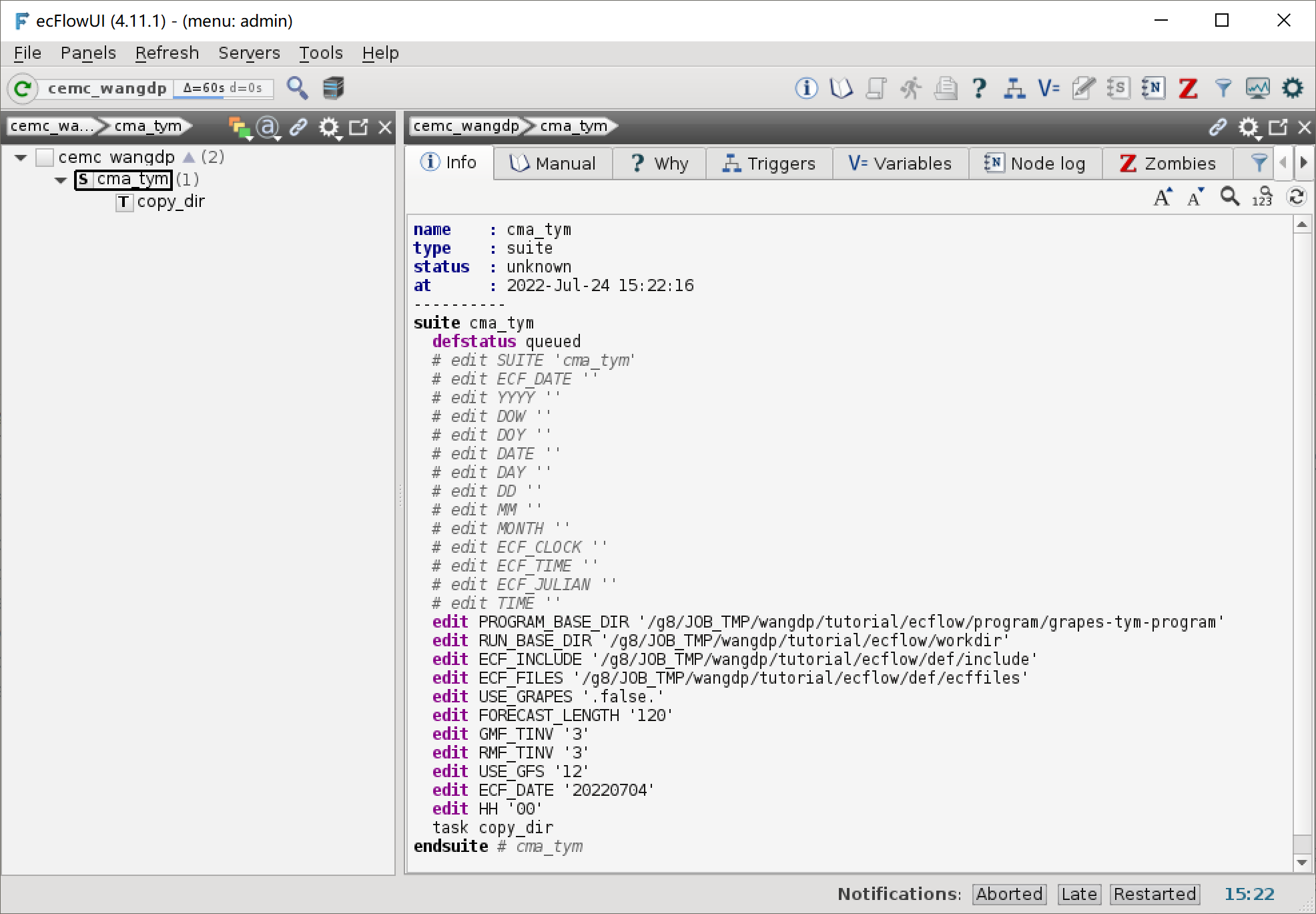Switch to the Node log tab
This screenshot has width=1316, height=914.
point(1036,164)
